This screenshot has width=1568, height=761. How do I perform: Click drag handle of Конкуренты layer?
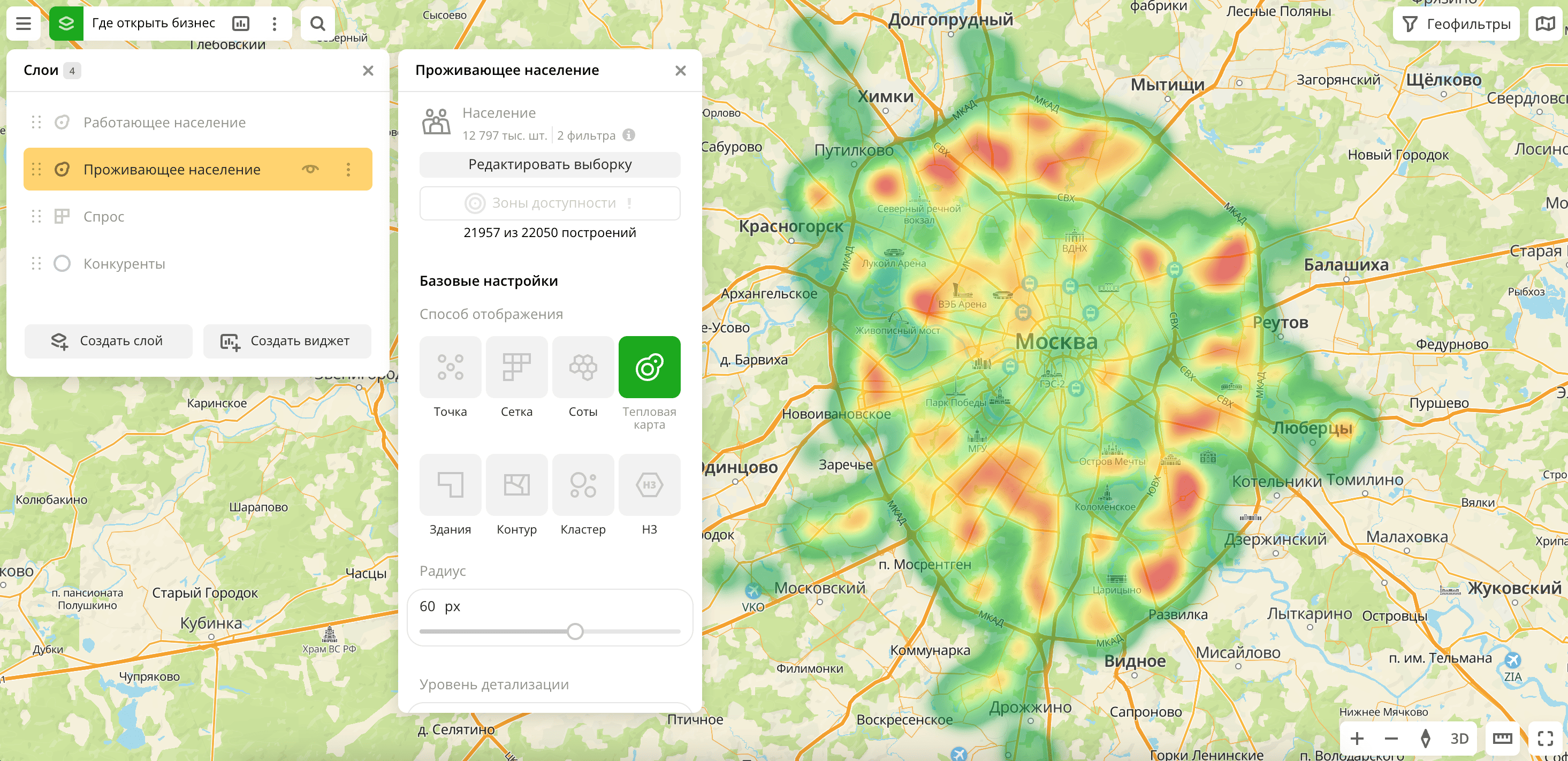pyautogui.click(x=36, y=264)
